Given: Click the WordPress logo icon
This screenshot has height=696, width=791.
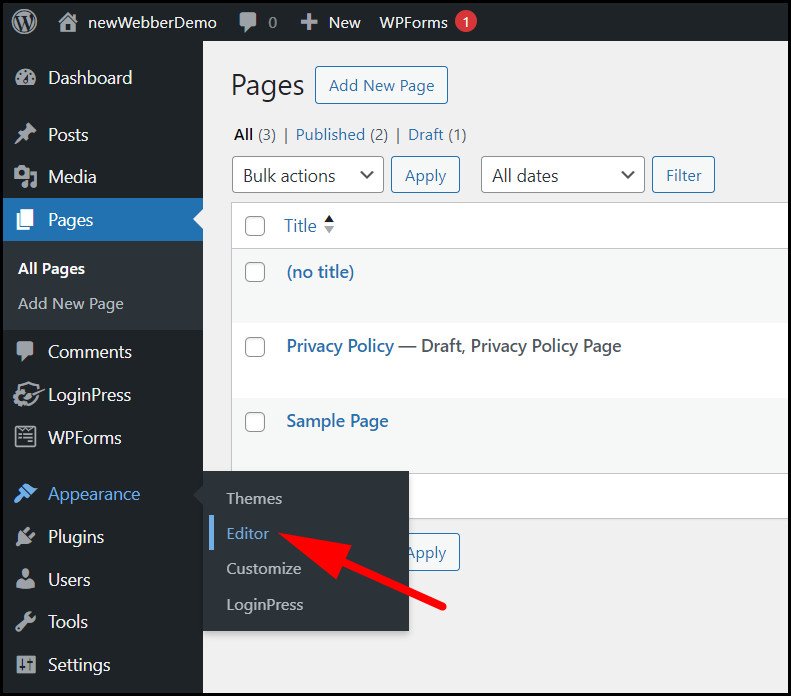Looking at the screenshot, I should [x=24, y=22].
